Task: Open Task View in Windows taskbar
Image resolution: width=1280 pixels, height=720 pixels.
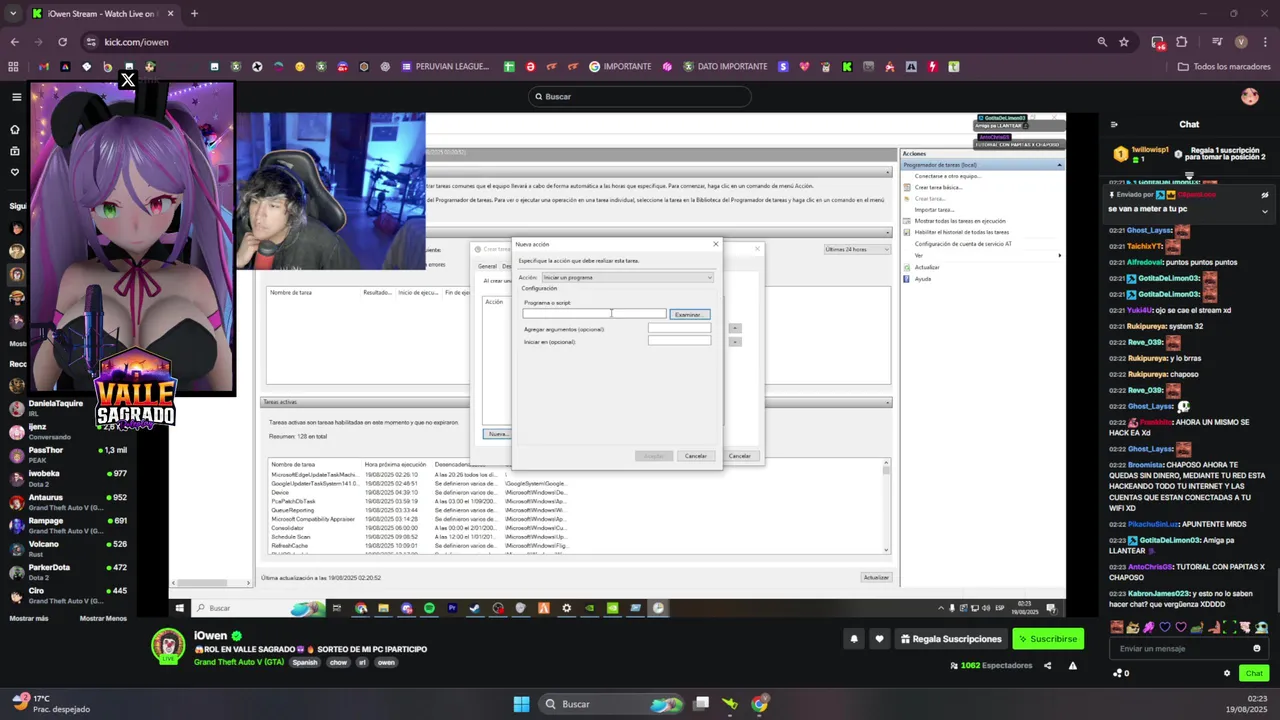Action: tap(702, 704)
